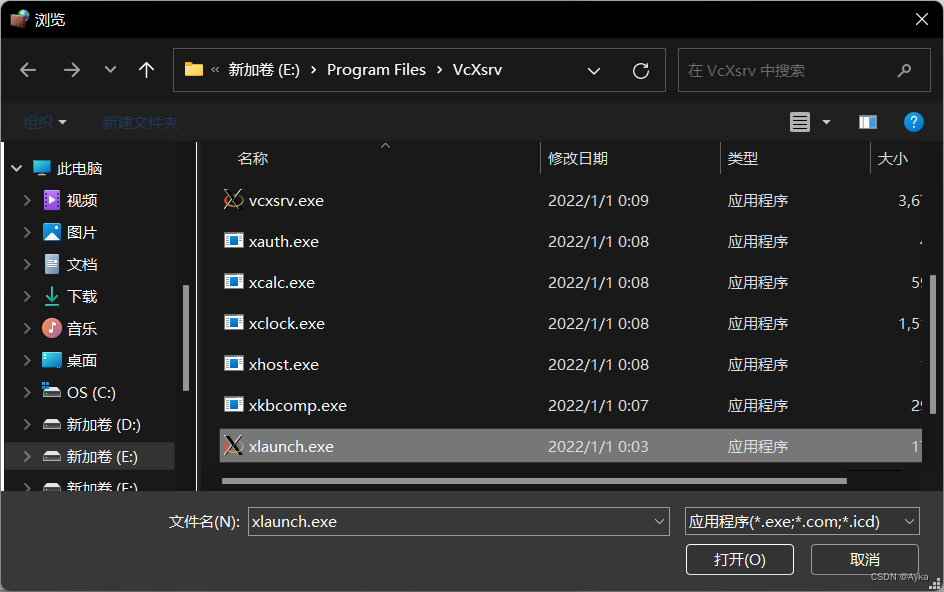Select xcalc.exe file icon
This screenshot has width=944, height=592.
(x=234, y=282)
